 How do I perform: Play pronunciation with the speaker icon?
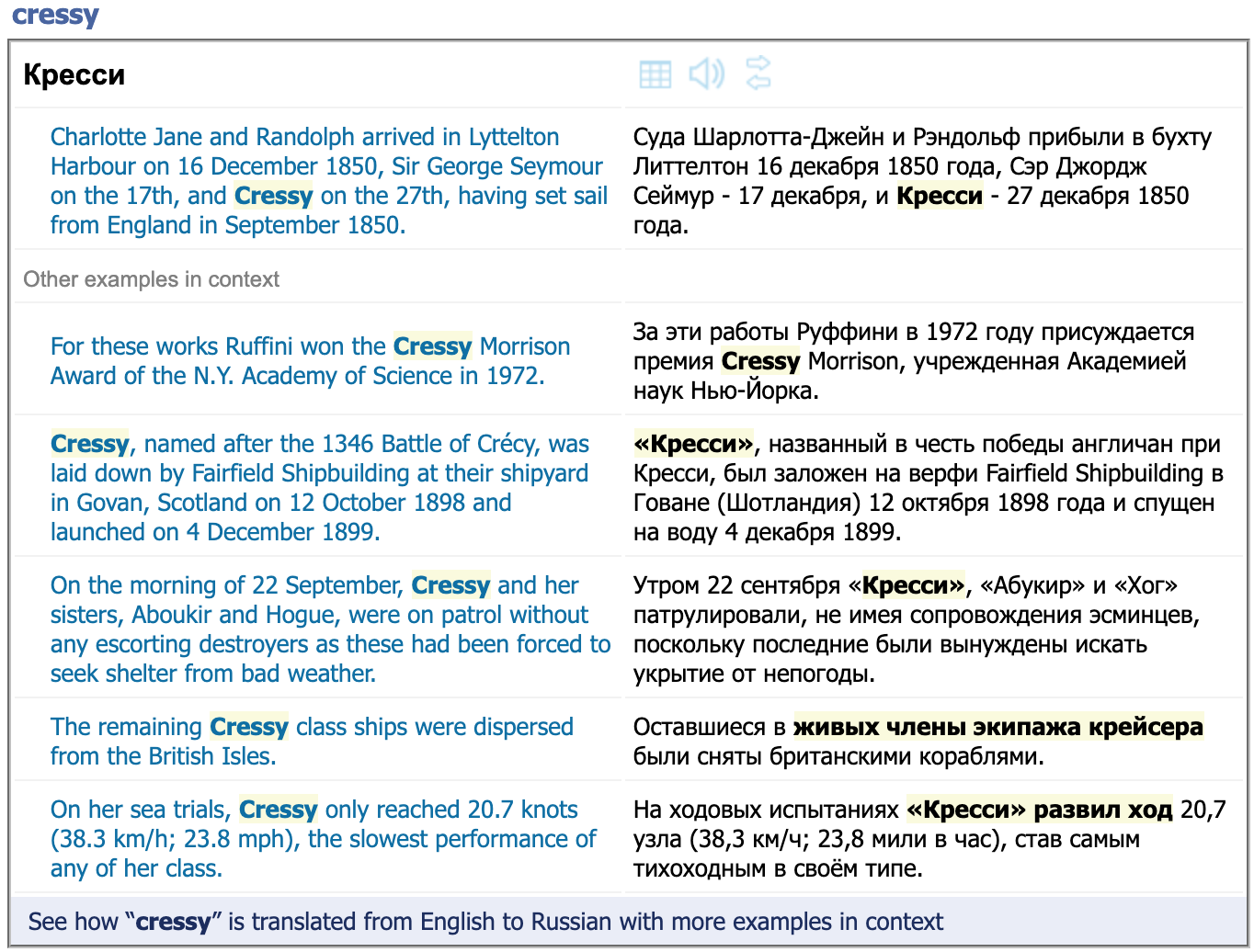pyautogui.click(x=706, y=74)
